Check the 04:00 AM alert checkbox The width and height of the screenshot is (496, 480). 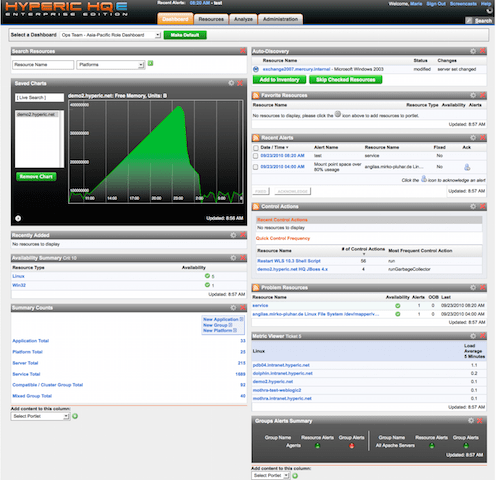coord(256,167)
